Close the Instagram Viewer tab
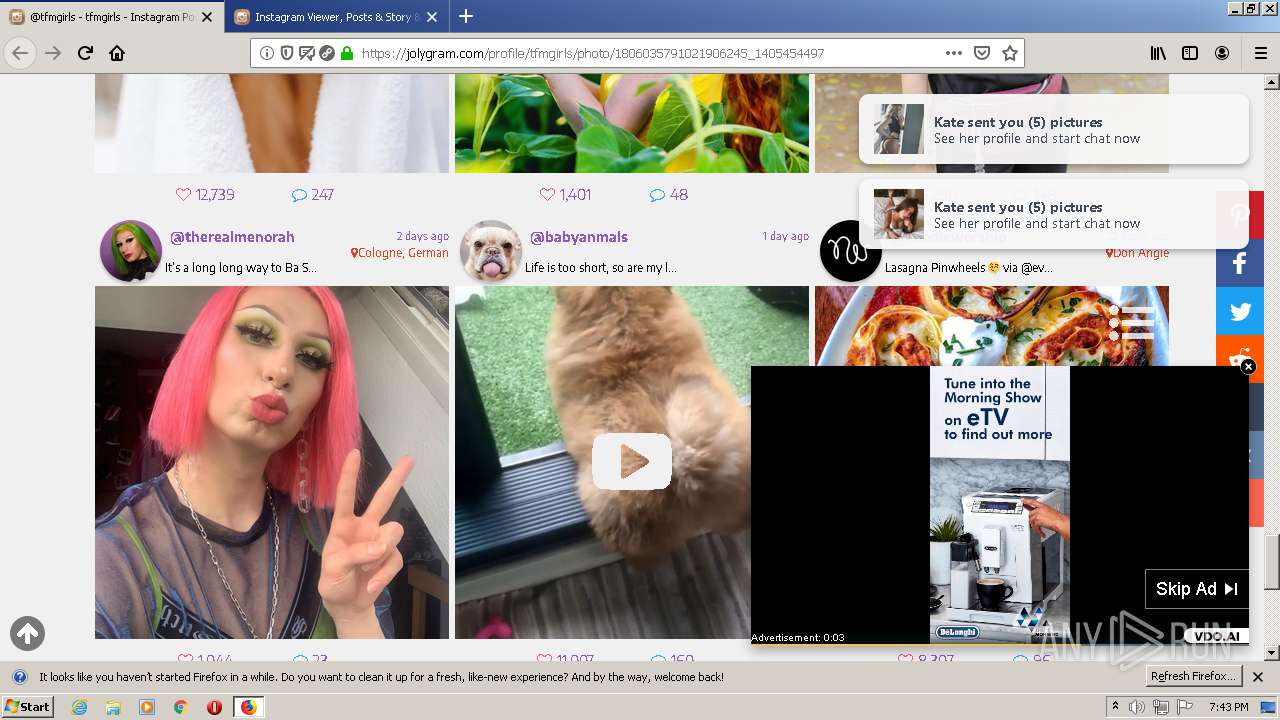 [x=433, y=17]
